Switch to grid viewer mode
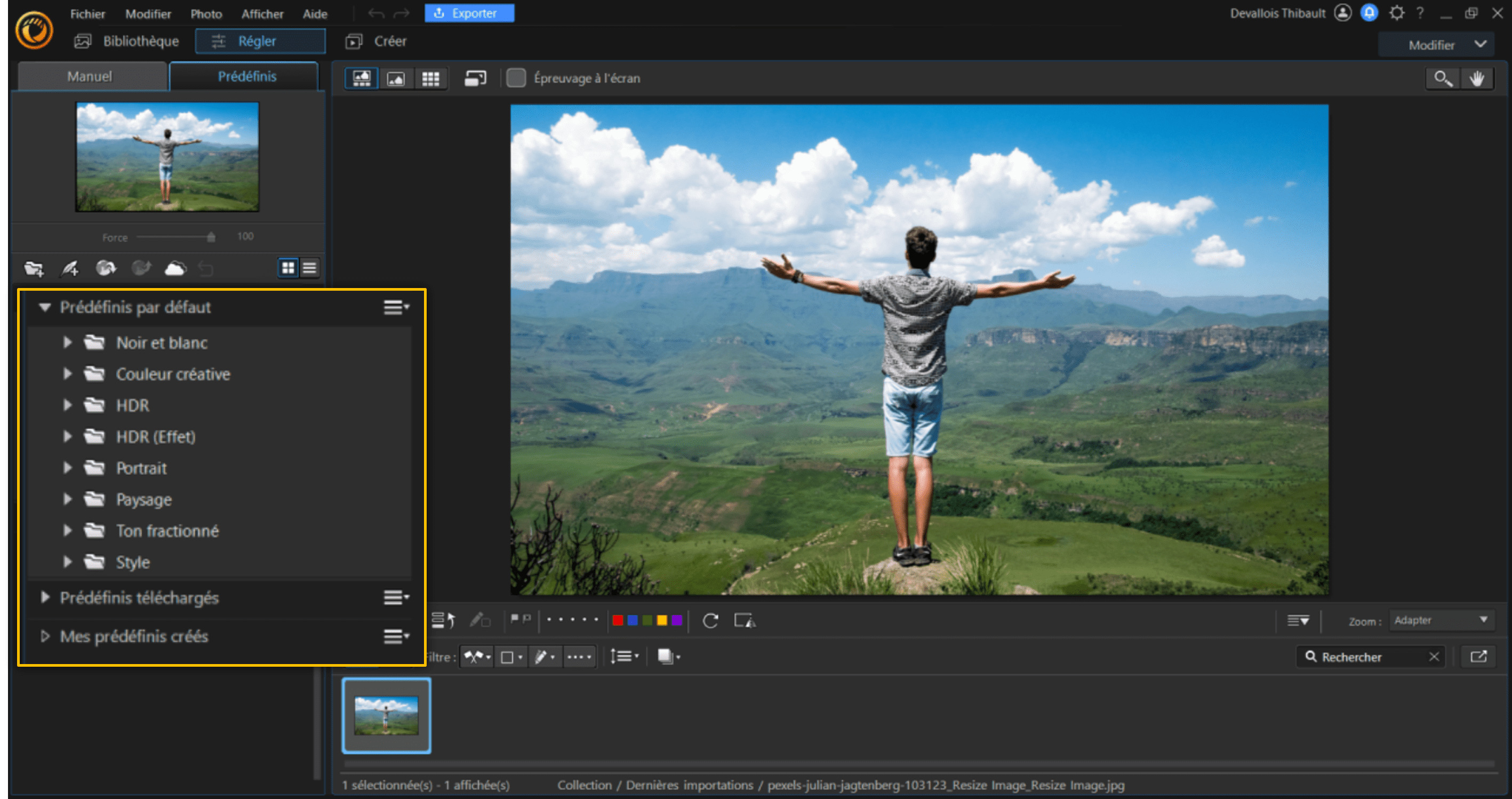The height and width of the screenshot is (799, 1512). point(430,78)
